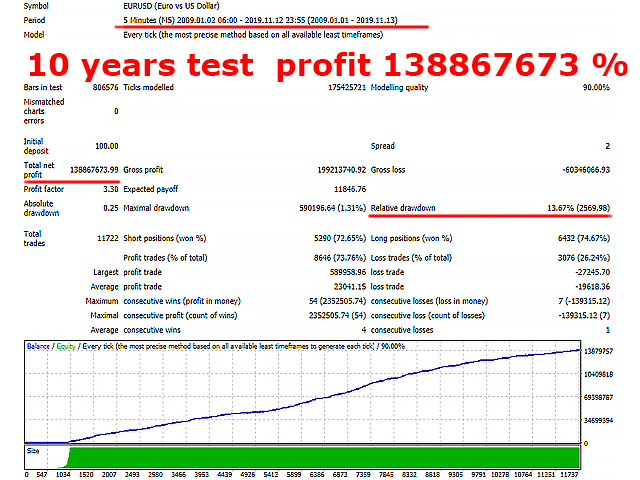Image resolution: width=640 pixels, height=480 pixels.
Task: Click the x-axis trade label 1034
Action: 63,475
